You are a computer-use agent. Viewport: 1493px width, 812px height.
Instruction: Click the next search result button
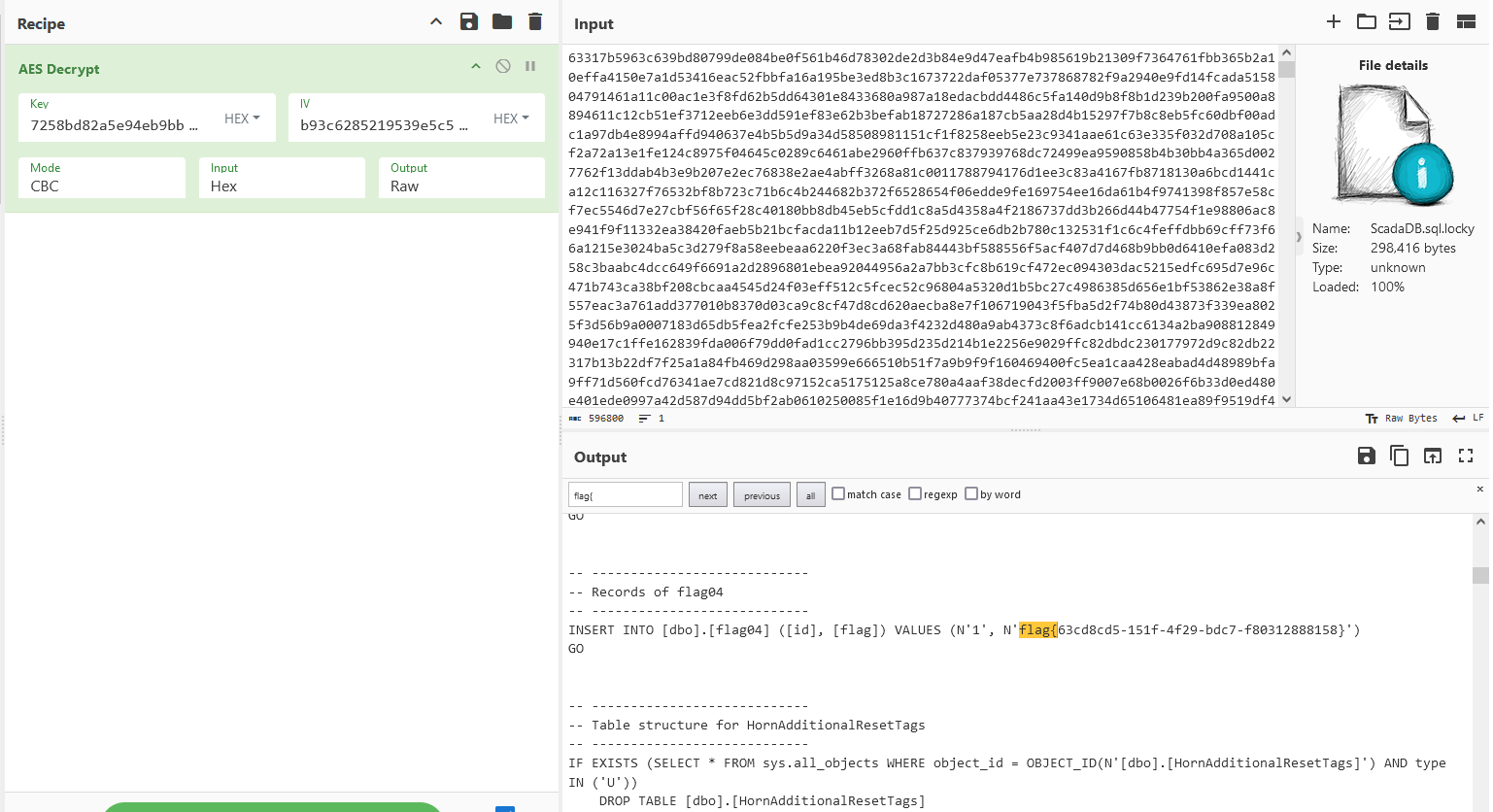click(x=707, y=495)
